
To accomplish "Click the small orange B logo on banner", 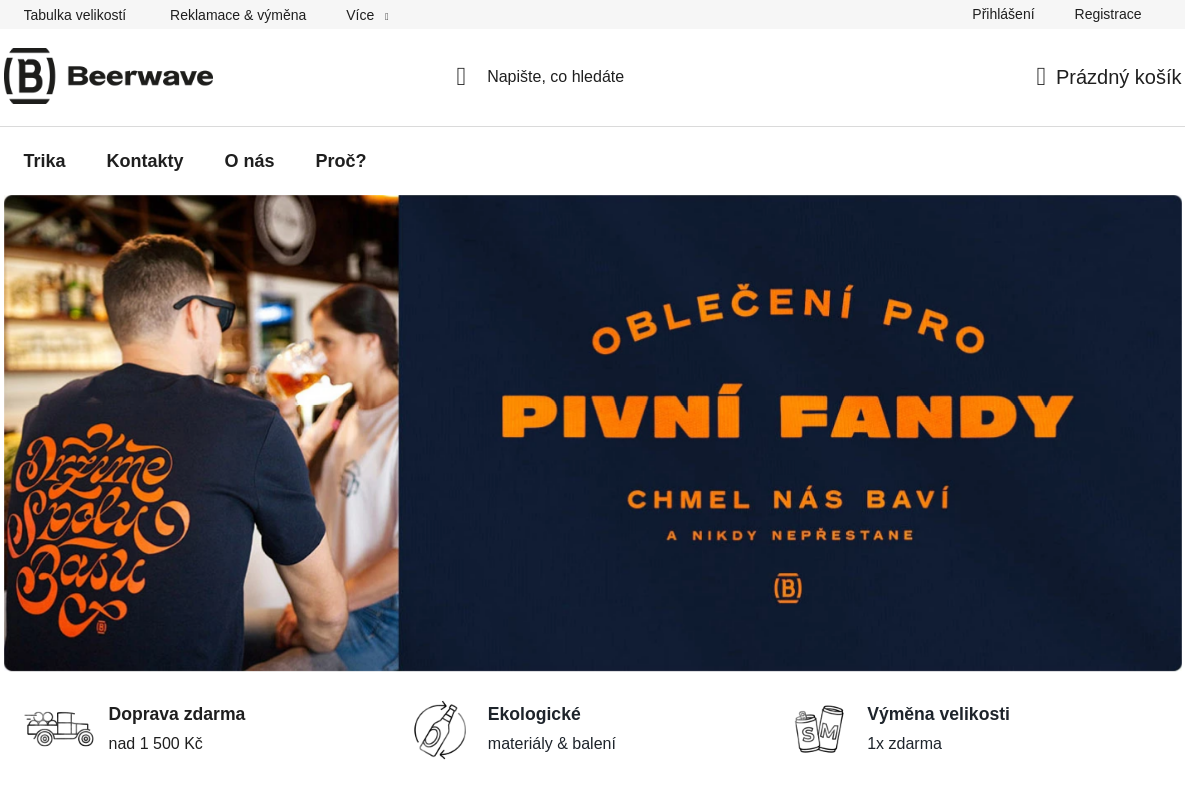I will [x=788, y=588].
